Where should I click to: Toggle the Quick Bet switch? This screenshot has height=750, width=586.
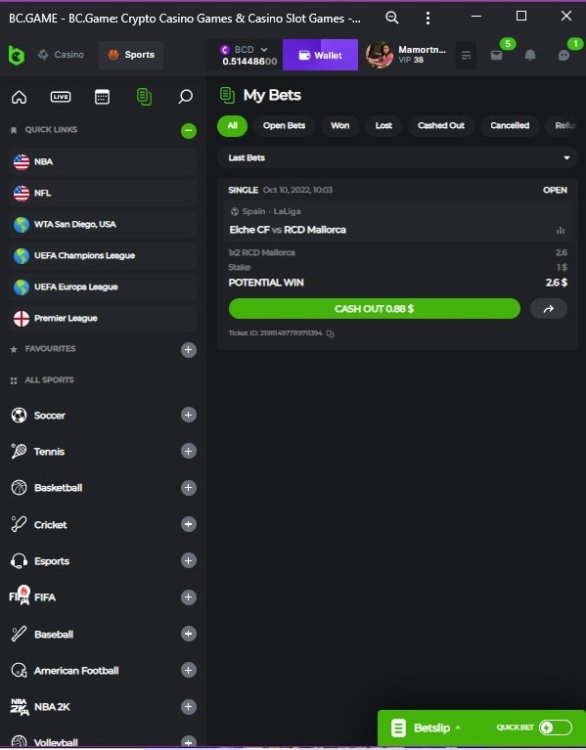(x=555, y=728)
